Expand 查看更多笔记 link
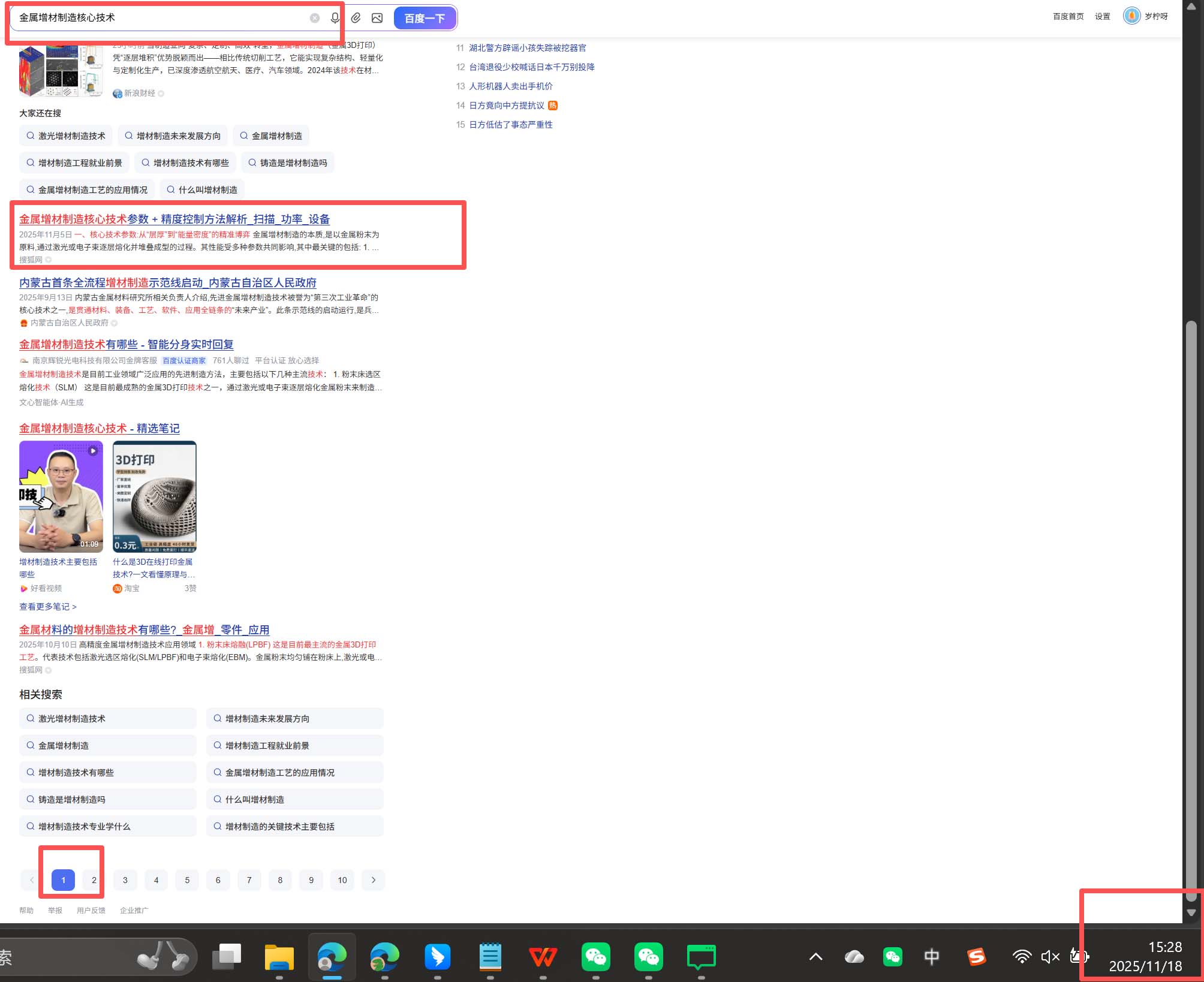This screenshot has height=982, width=1204. (x=47, y=606)
